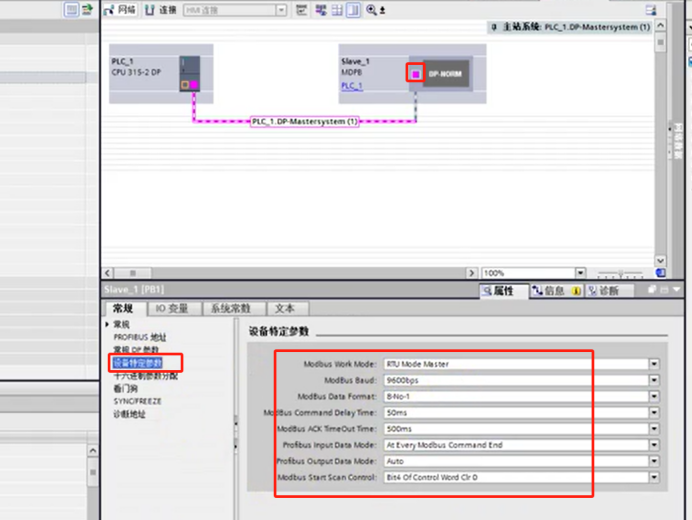The image size is (692, 520).
Task: Switch to the 属性 (Properties) tab
Action: click(x=504, y=290)
